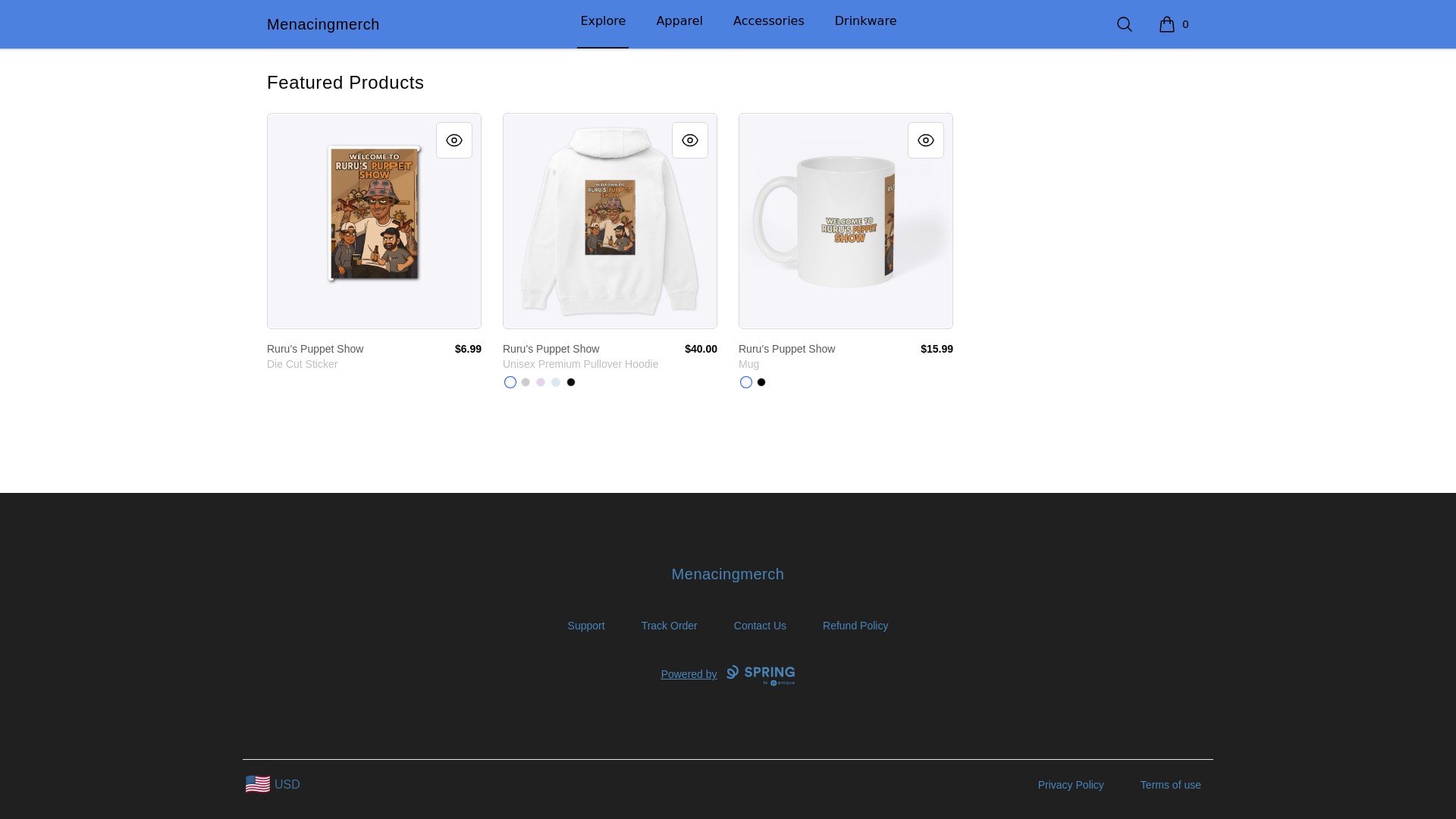Click the $40.00 hoodie price
Image resolution: width=1456 pixels, height=819 pixels.
(701, 349)
